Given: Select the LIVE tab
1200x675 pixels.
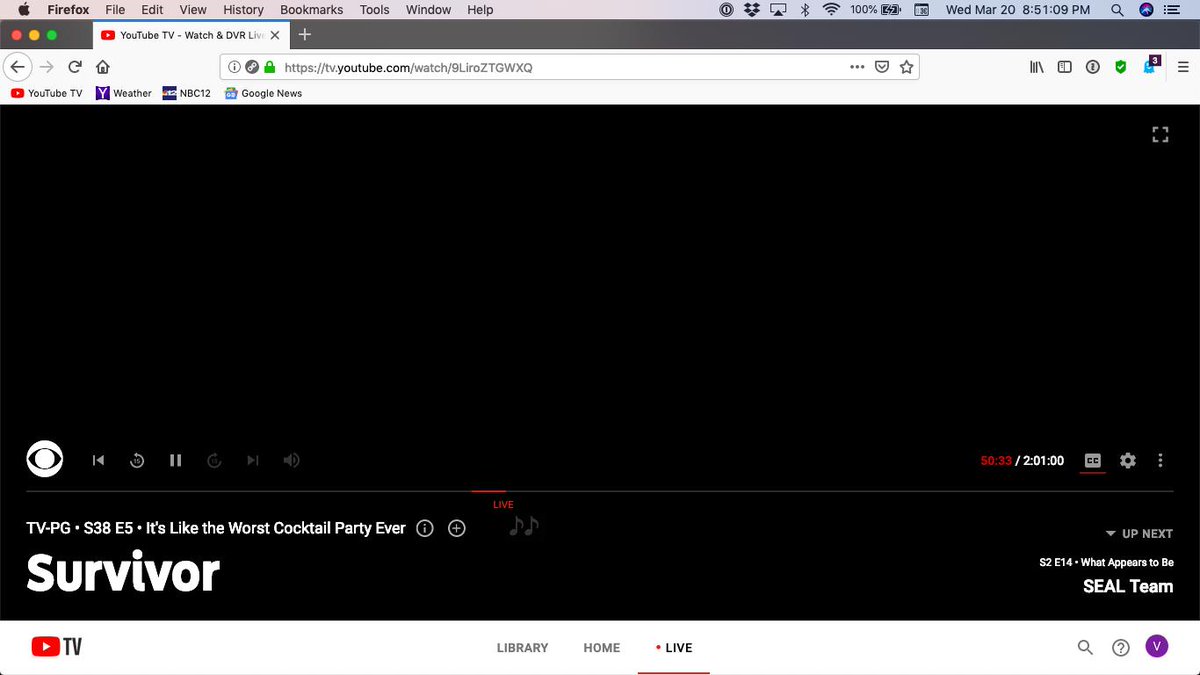Looking at the screenshot, I should pyautogui.click(x=674, y=648).
